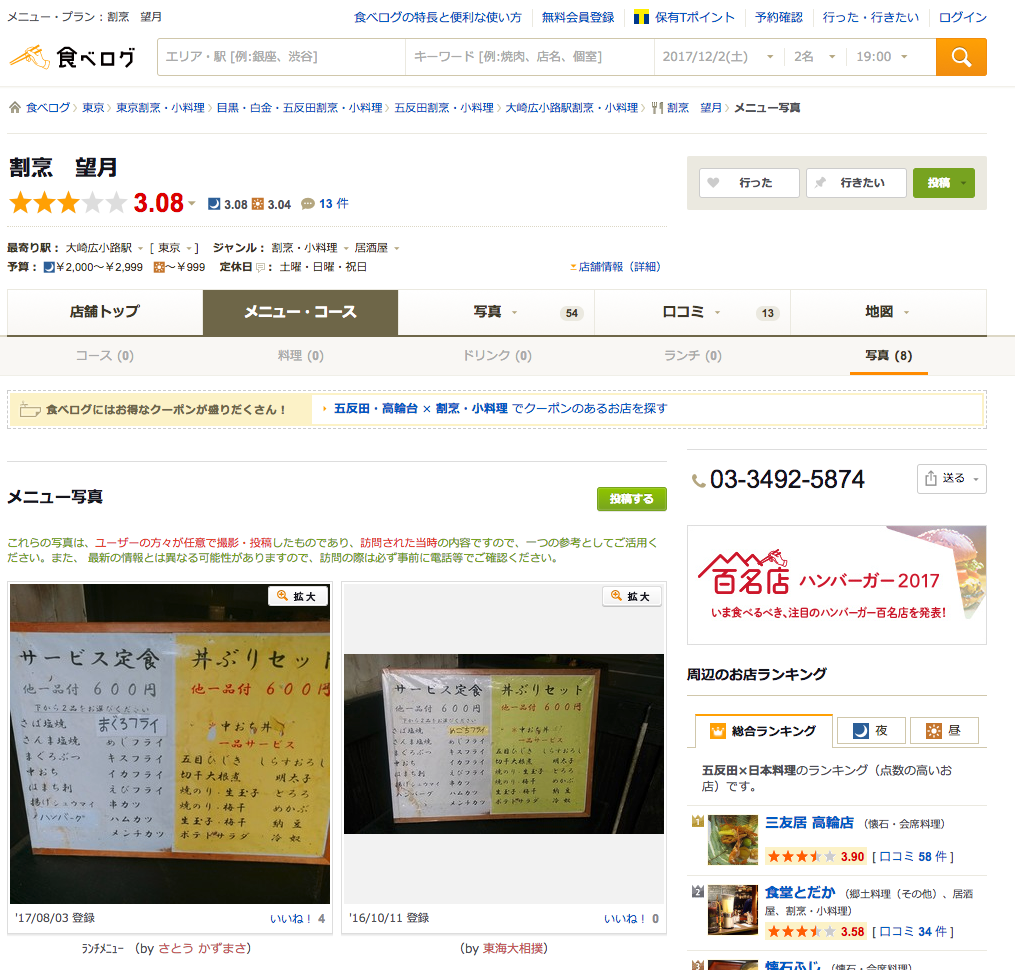Viewport: 1015px width, 970px height.
Task: Like the second photo via いいね！ 0
Action: (x=631, y=918)
